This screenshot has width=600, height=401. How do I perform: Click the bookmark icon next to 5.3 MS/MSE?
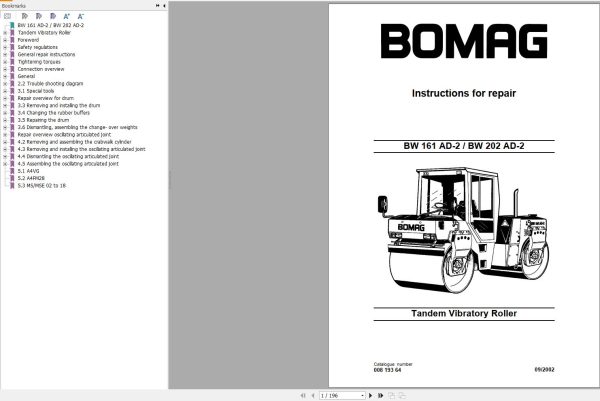pos(12,186)
